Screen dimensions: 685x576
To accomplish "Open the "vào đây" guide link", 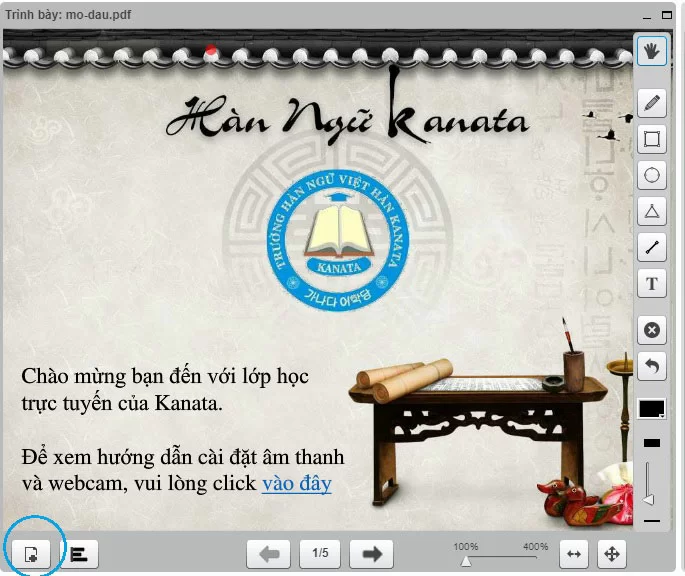I will pyautogui.click(x=296, y=484).
